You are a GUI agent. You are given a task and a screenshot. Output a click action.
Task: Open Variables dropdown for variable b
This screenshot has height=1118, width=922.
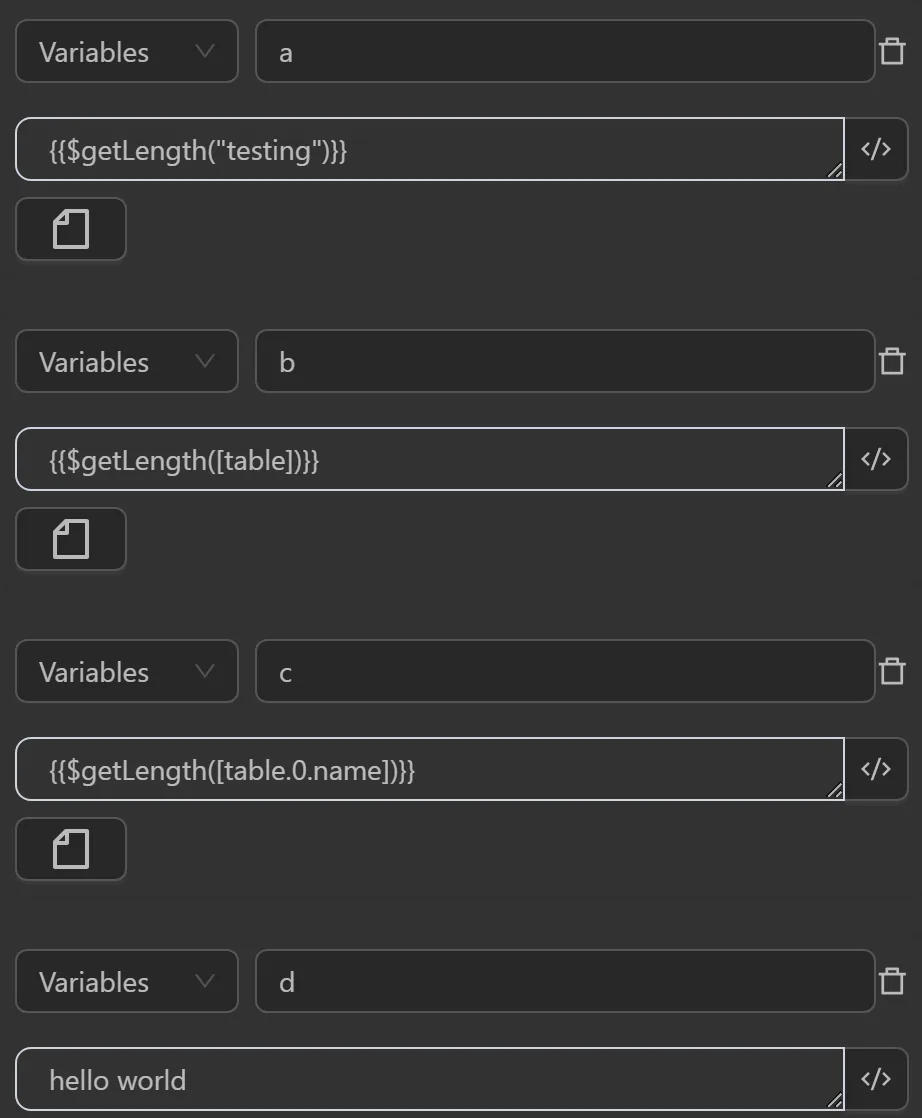127,361
